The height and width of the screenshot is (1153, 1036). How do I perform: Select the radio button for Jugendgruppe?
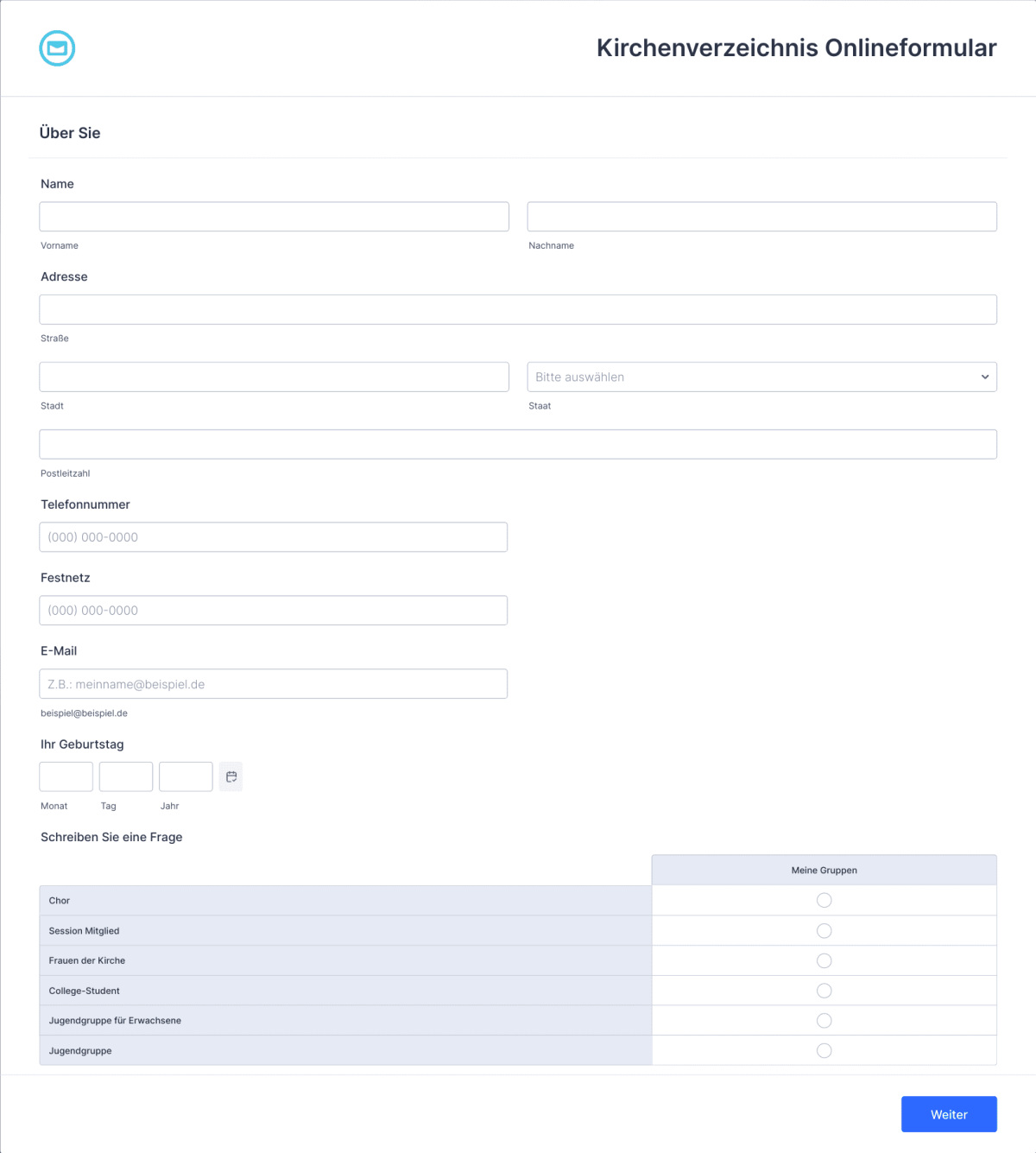824,1050
